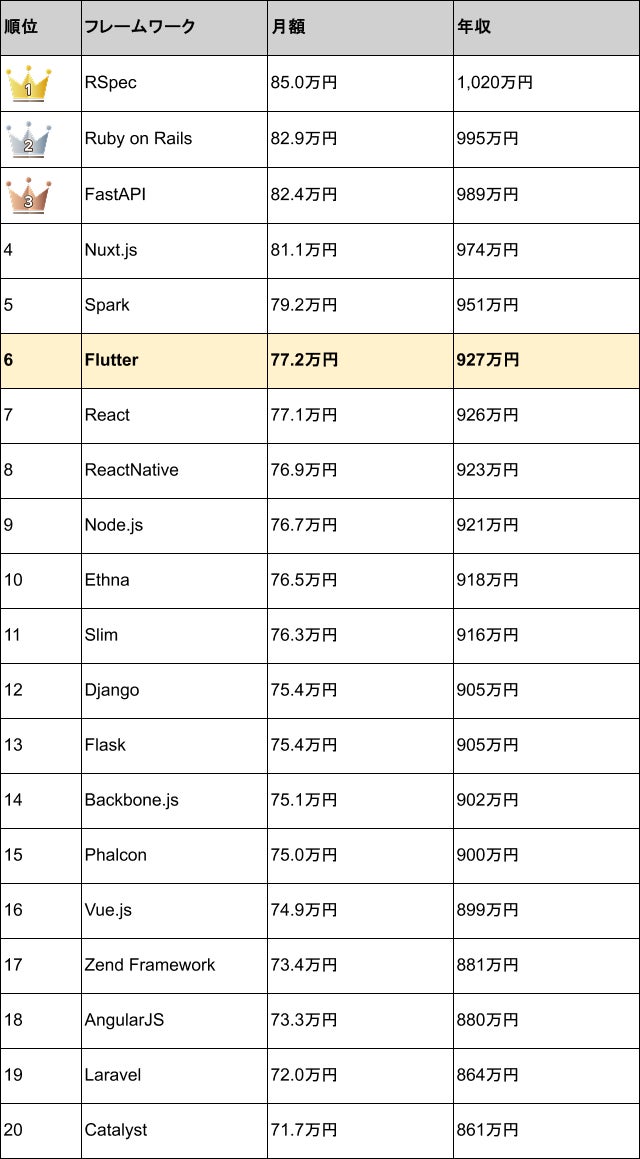The height and width of the screenshot is (1159, 640).
Task: Select the highlighted Flutter cell
Action: click(174, 360)
